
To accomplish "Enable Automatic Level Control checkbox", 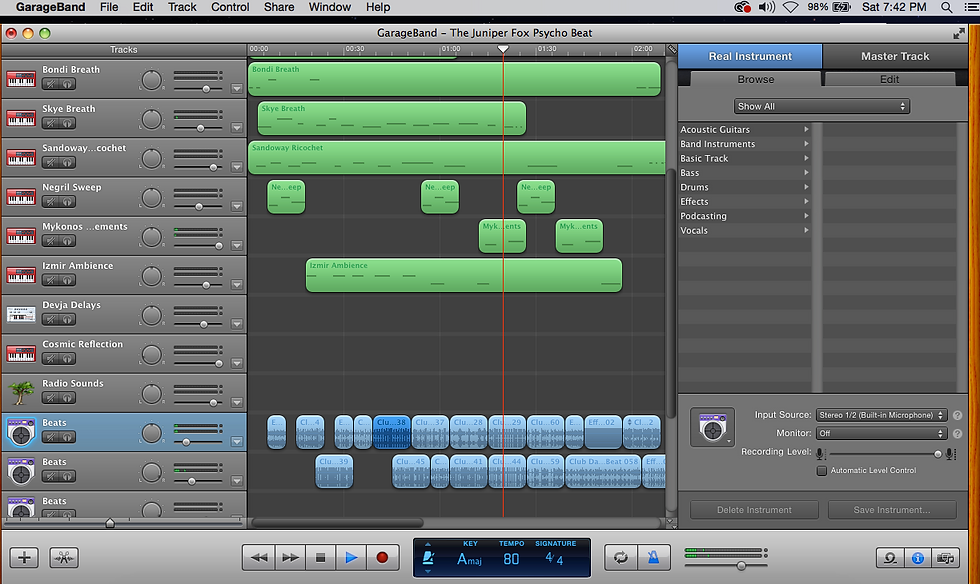I will 822,470.
